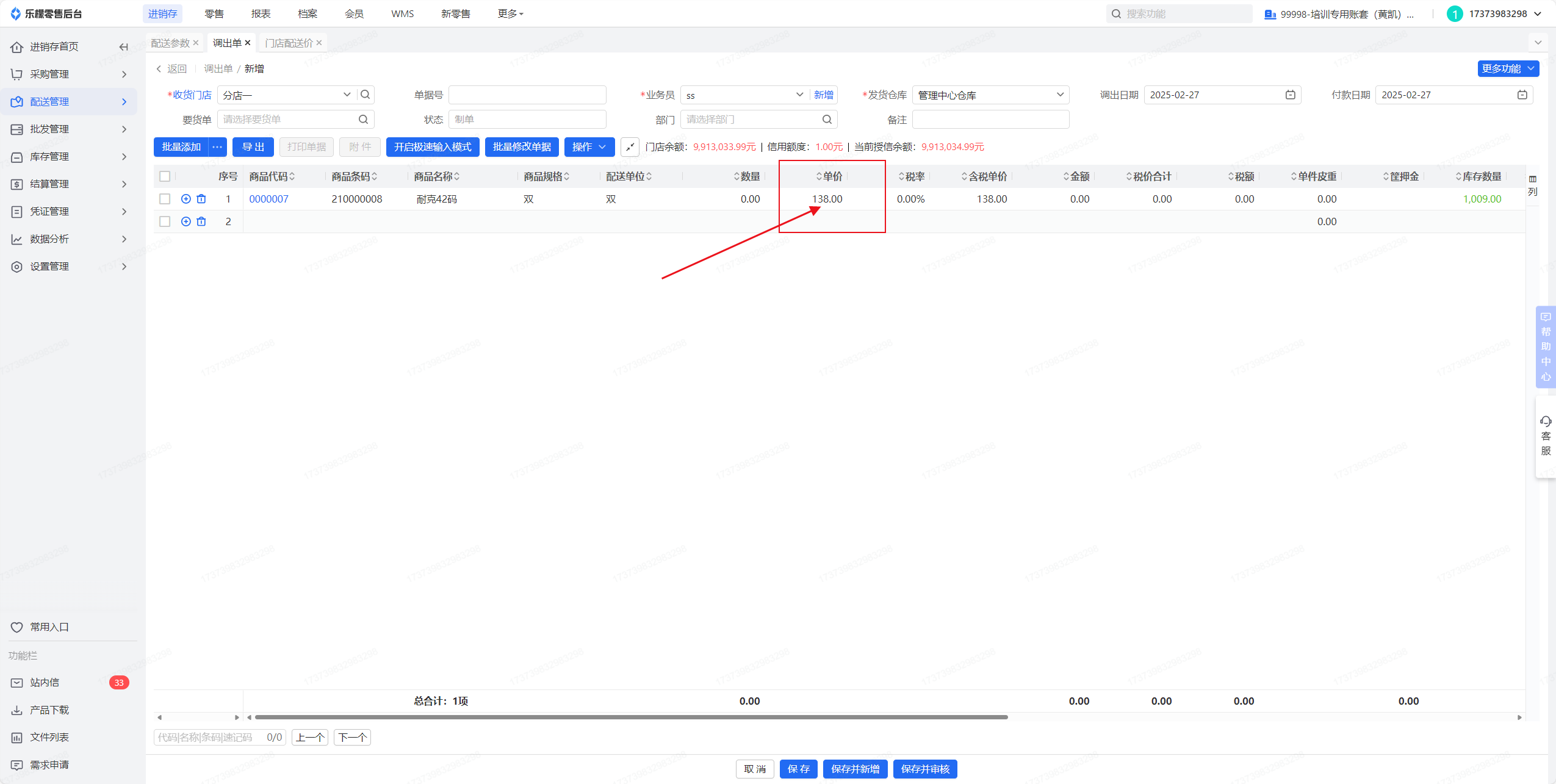Switch to the 门店配送价 tab
Screen dimensions: 1556x784
[289, 43]
